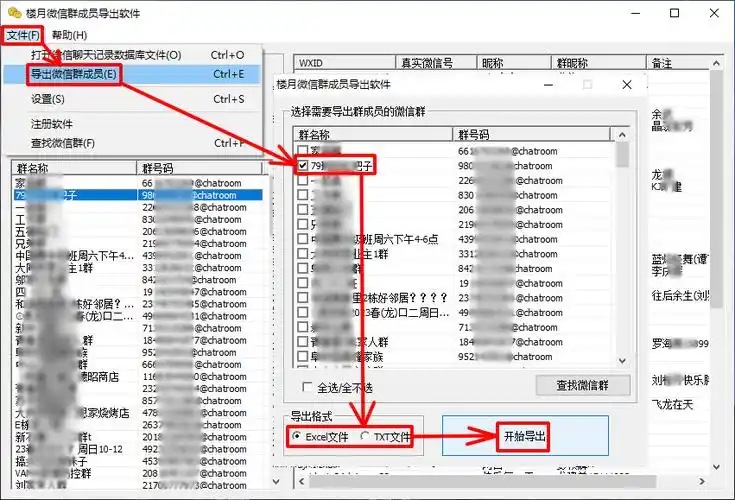The height and width of the screenshot is (500, 735).
Task: Select main list row 周日10-12
Action: point(138,449)
